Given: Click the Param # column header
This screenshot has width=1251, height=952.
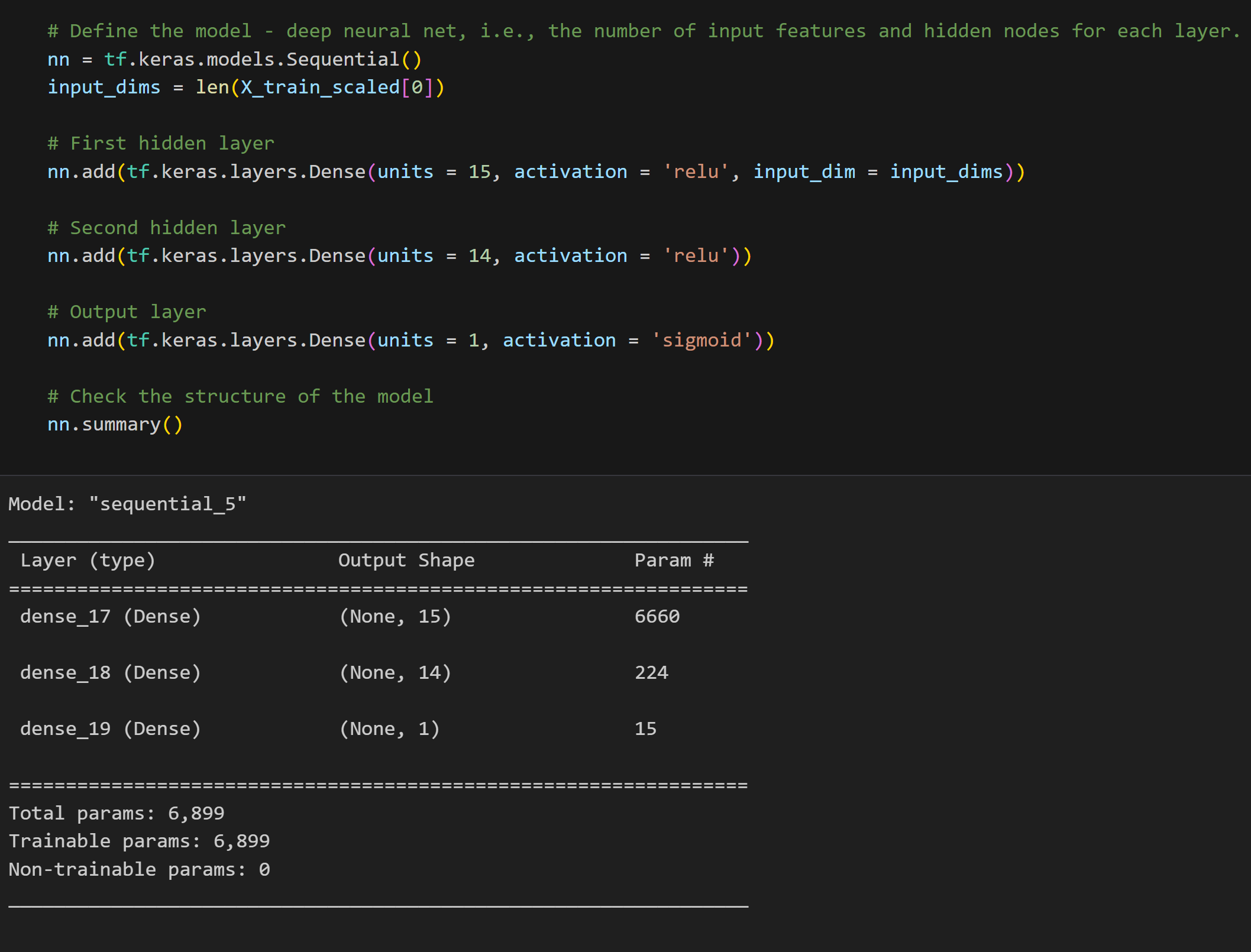Looking at the screenshot, I should pos(674,560).
